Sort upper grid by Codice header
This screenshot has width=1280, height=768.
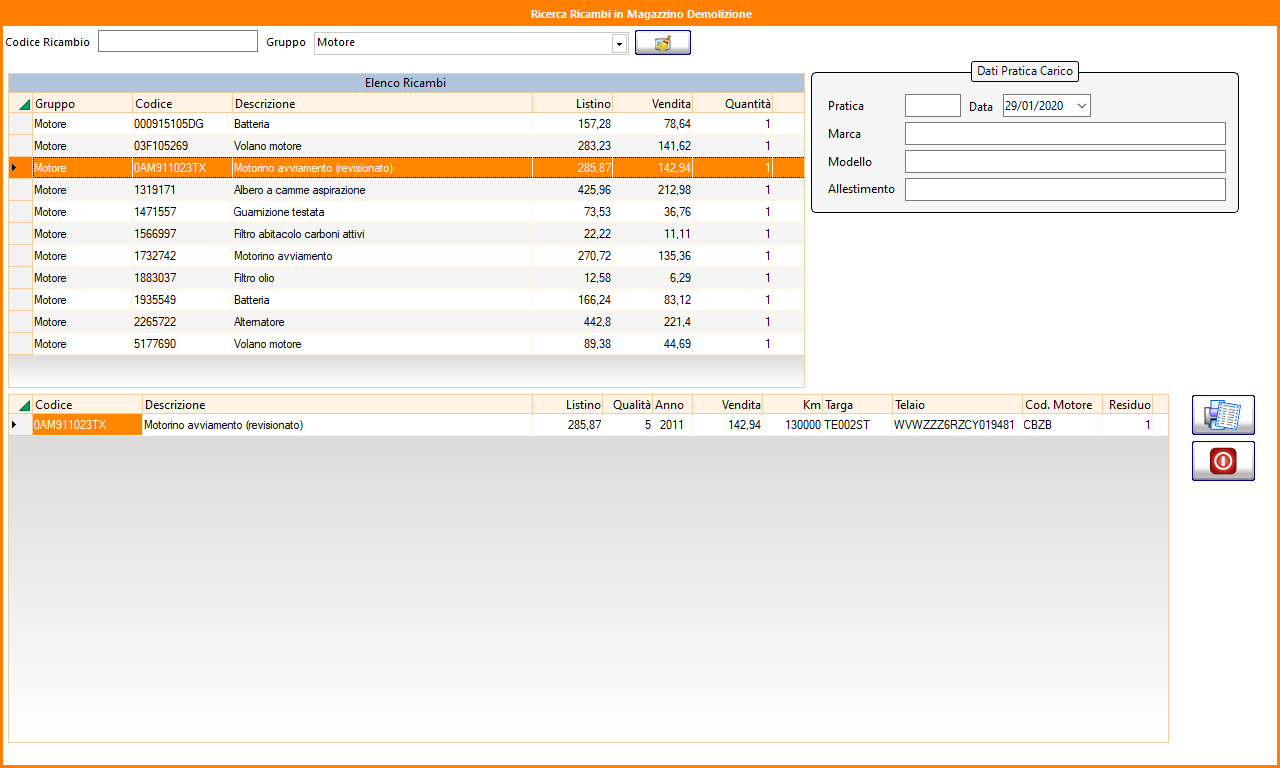(182, 104)
